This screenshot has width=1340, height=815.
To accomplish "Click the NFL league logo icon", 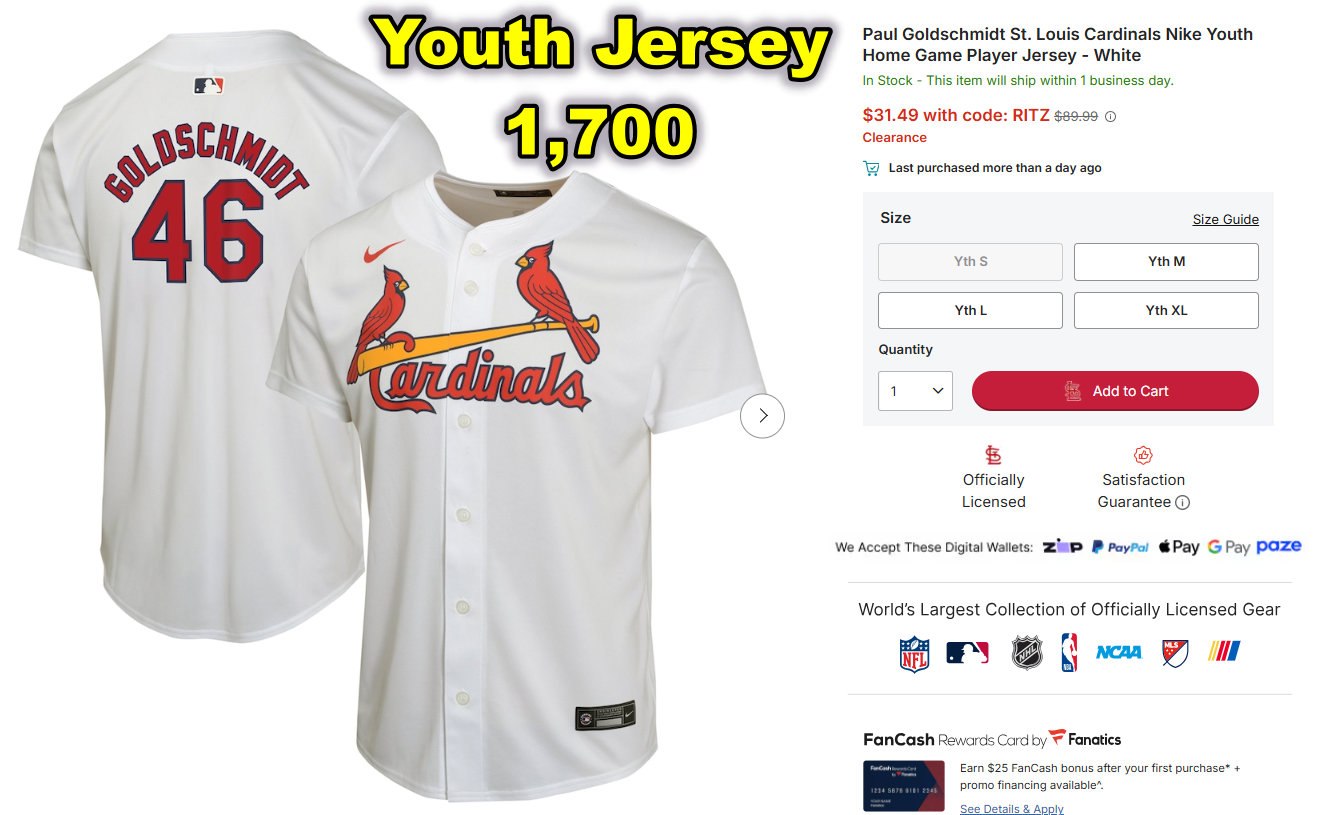I will [914, 653].
